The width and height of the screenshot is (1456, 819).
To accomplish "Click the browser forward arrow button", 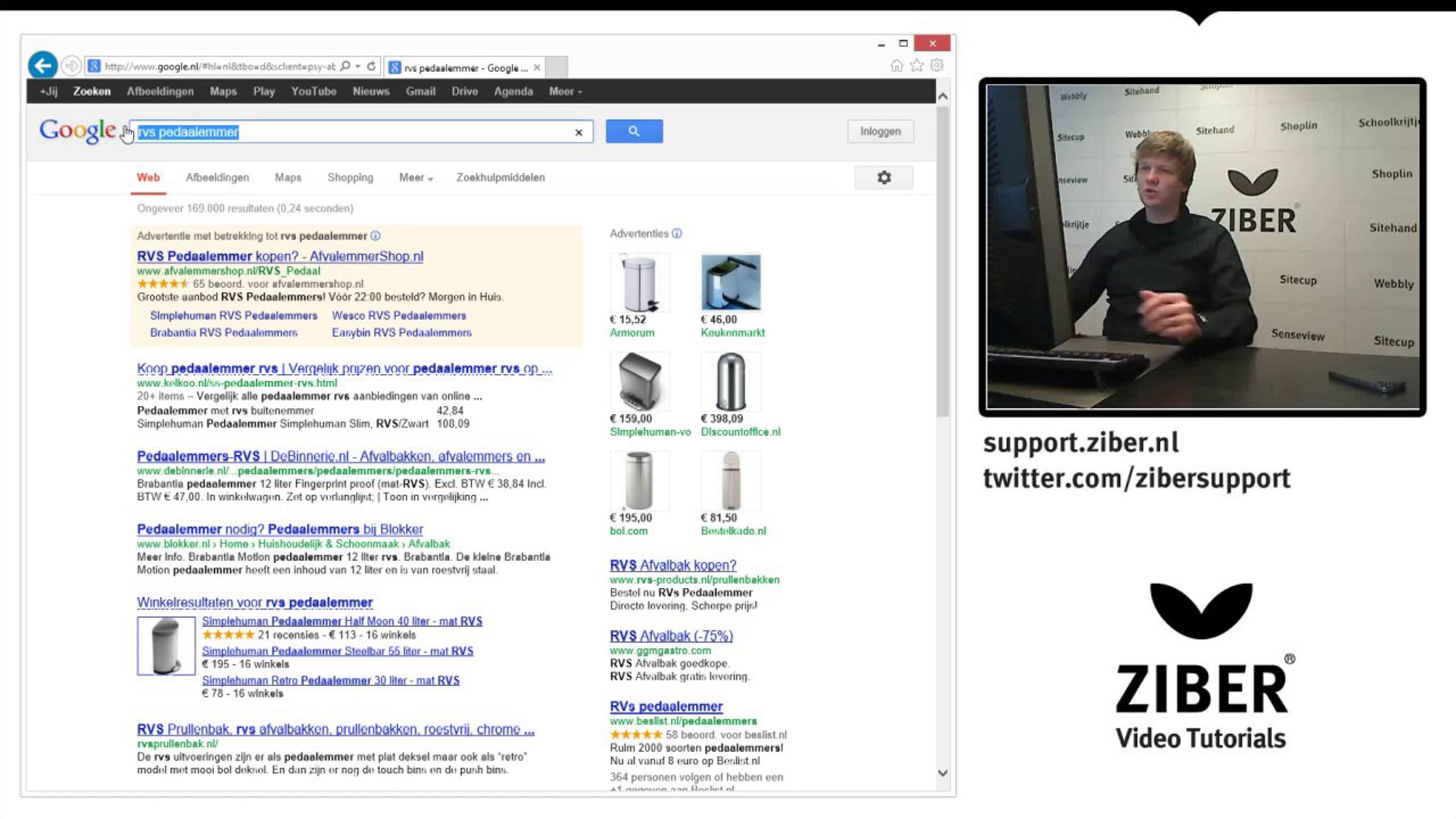I will click(x=72, y=66).
